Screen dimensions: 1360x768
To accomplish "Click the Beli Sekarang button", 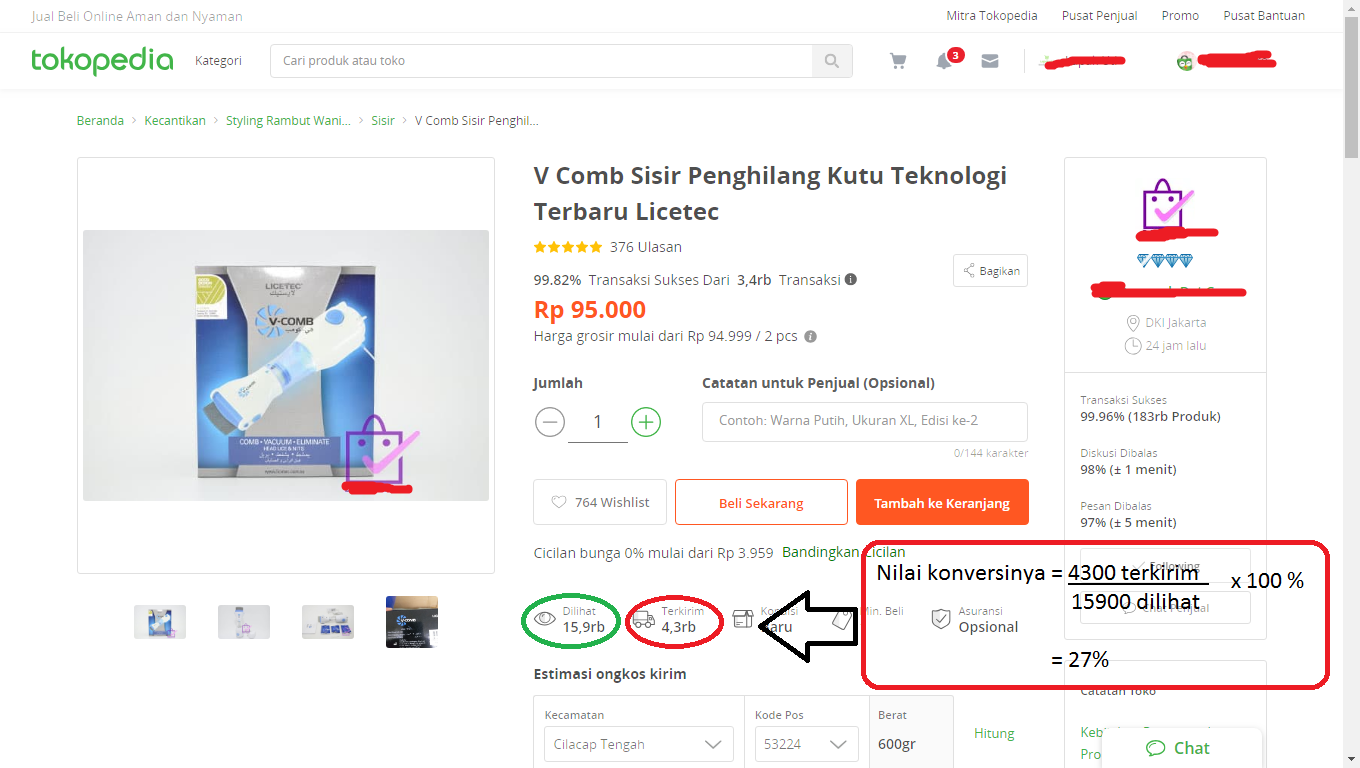I will [761, 502].
